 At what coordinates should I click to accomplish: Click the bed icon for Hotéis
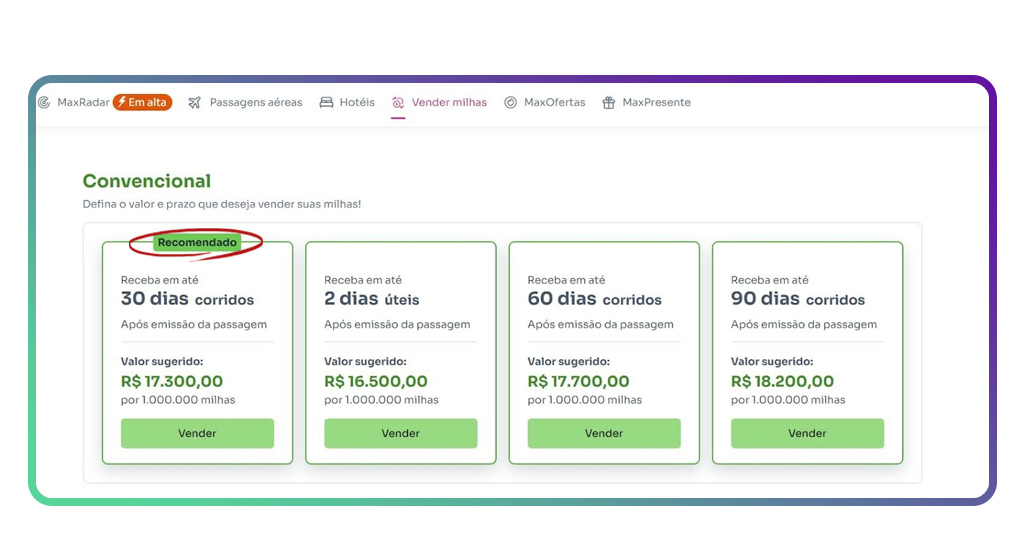[x=326, y=102]
